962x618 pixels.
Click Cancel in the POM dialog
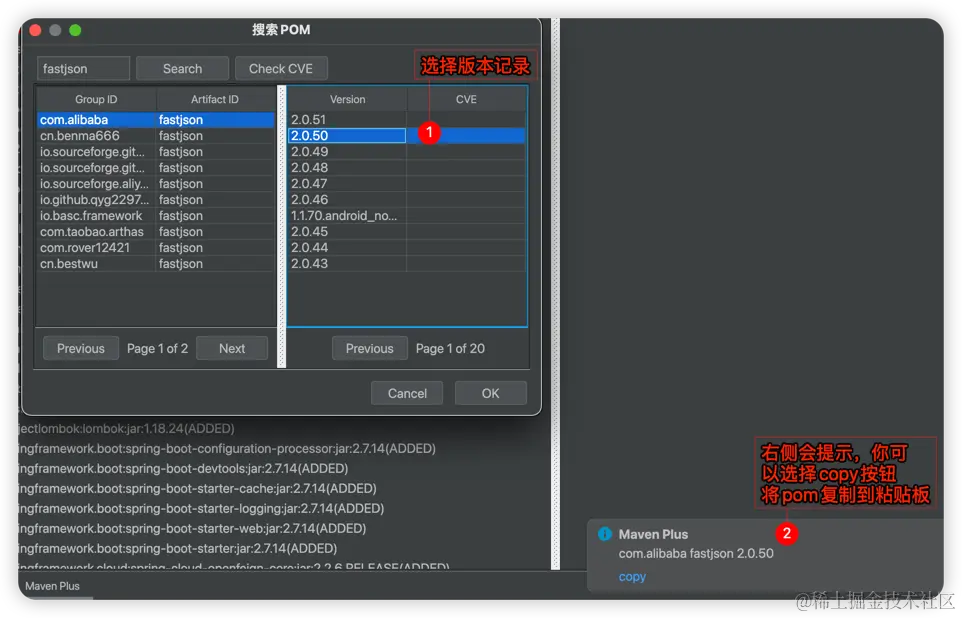pyautogui.click(x=407, y=393)
